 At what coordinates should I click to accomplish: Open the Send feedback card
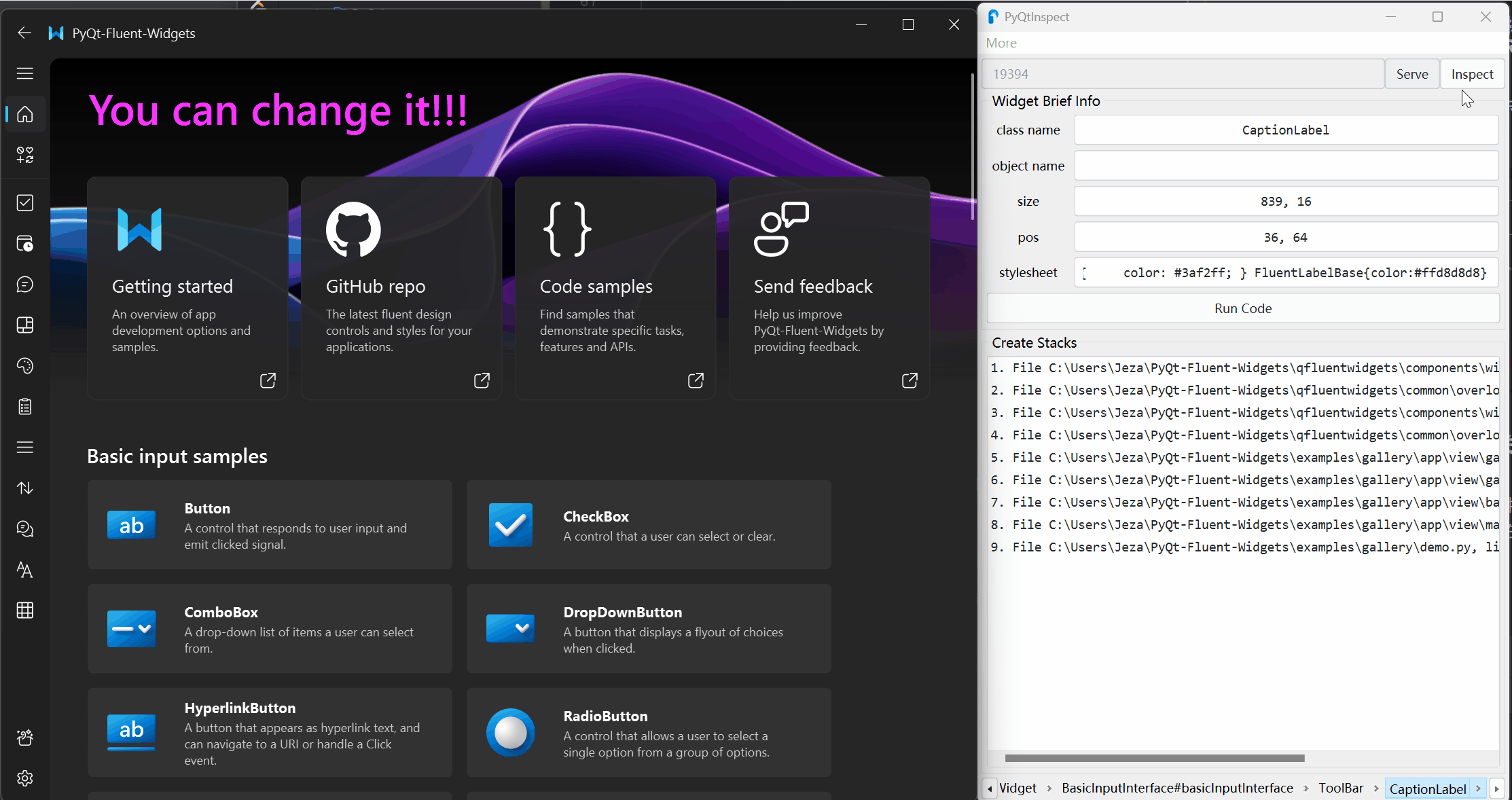pos(829,288)
